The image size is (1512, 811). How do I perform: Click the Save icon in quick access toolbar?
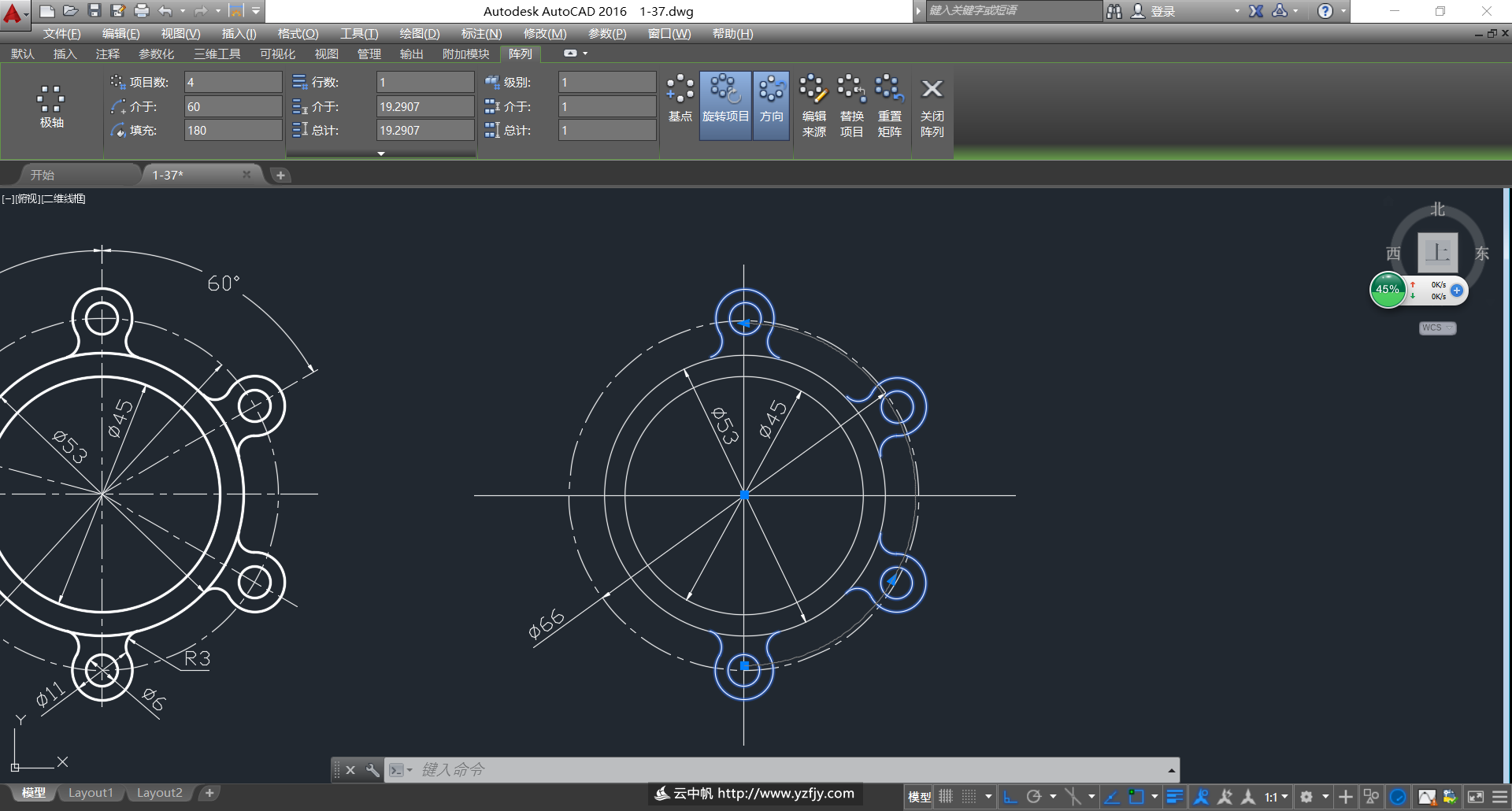[x=94, y=11]
